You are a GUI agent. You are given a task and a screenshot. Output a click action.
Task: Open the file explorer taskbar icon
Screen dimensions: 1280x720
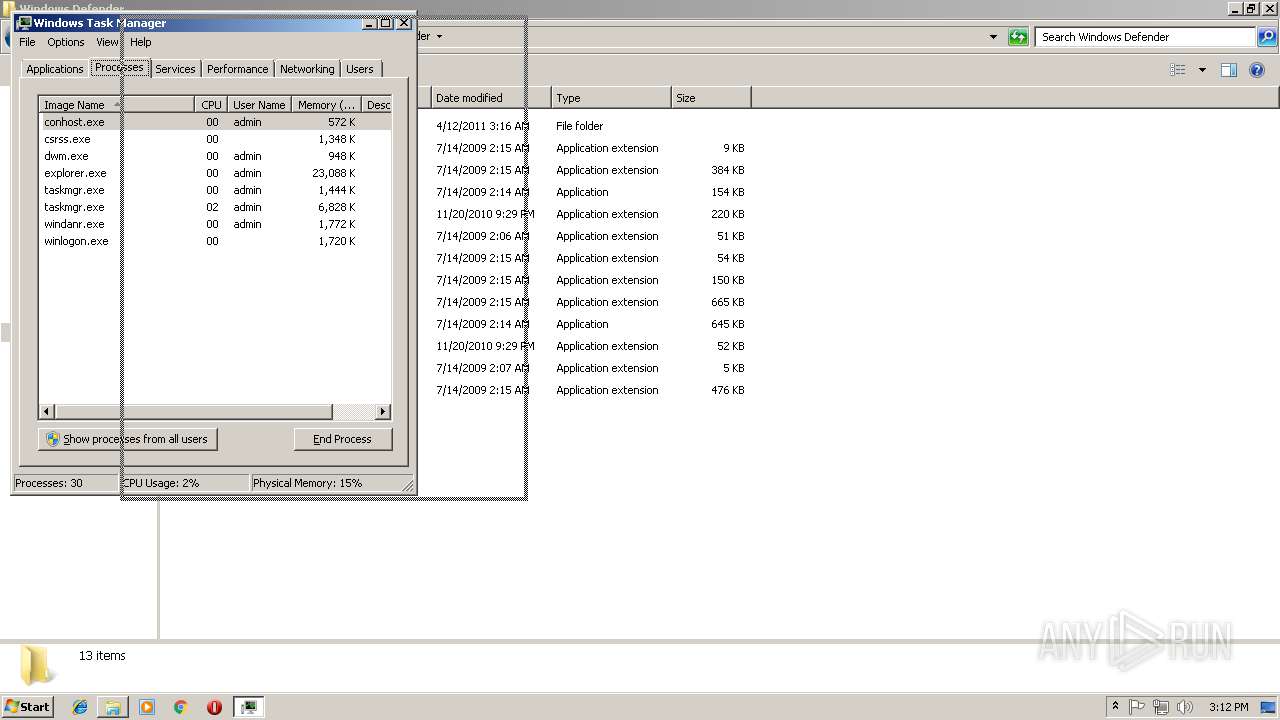tap(113, 707)
